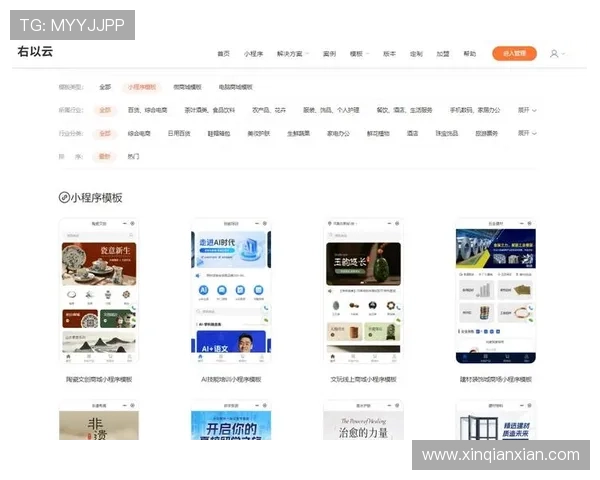This screenshot has height=480, width=600.
Task: Expand the 模板 navigation dropdown
Action: (x=359, y=54)
